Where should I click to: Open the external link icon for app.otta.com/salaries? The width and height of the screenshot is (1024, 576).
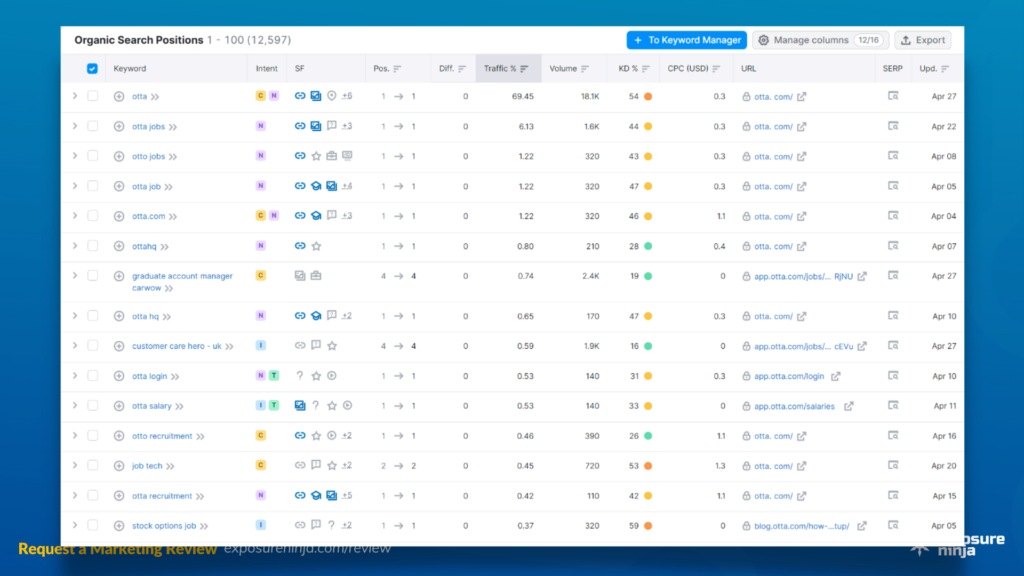pyautogui.click(x=848, y=406)
